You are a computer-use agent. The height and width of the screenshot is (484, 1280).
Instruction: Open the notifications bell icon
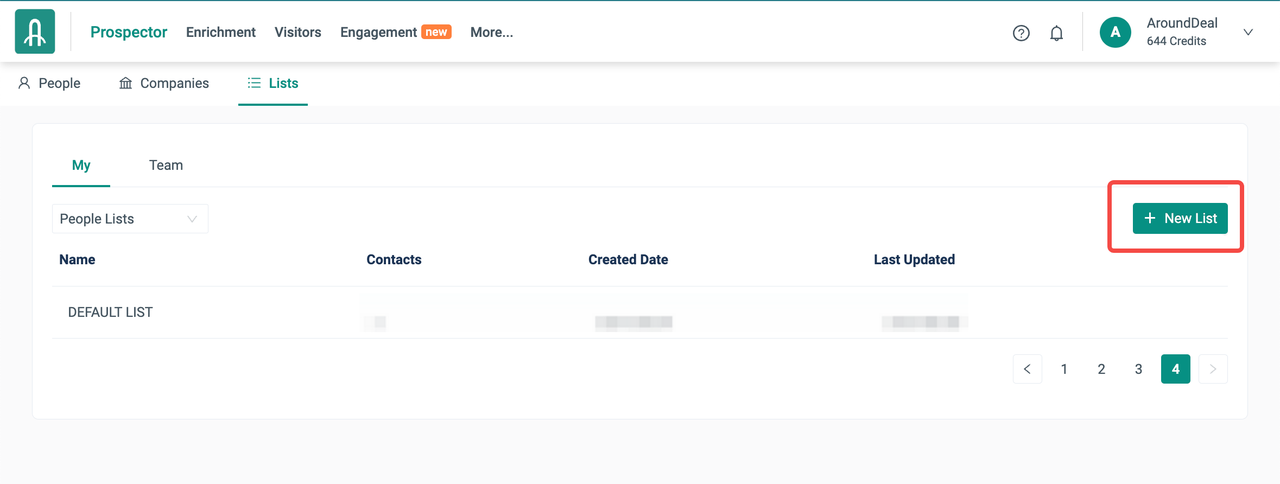pos(1056,33)
